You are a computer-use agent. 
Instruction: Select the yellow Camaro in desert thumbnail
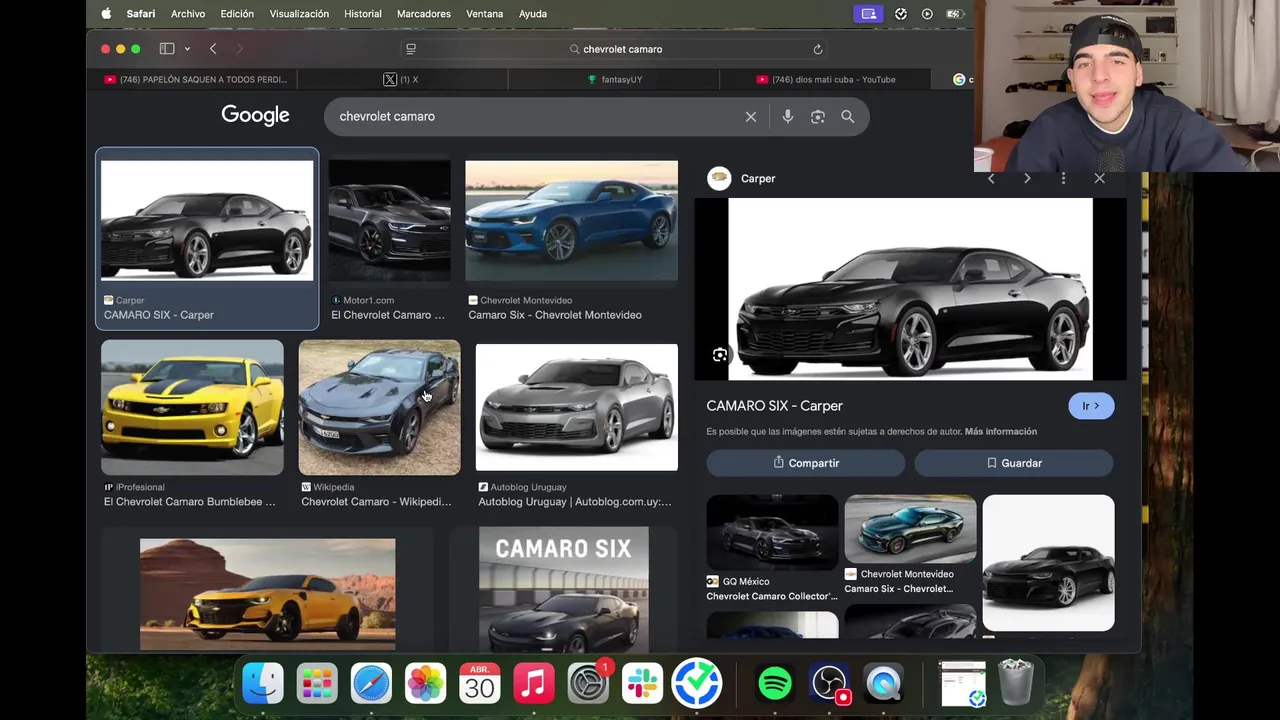point(268,594)
